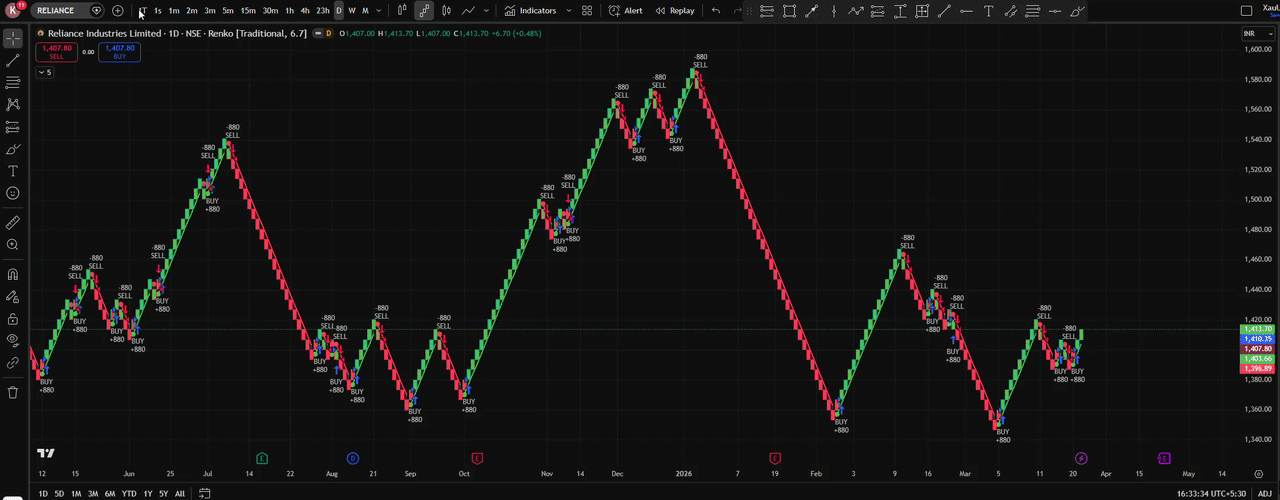Click the red 1,407.80 SELL button
Screen dimensions: 1280x500
coord(56,51)
